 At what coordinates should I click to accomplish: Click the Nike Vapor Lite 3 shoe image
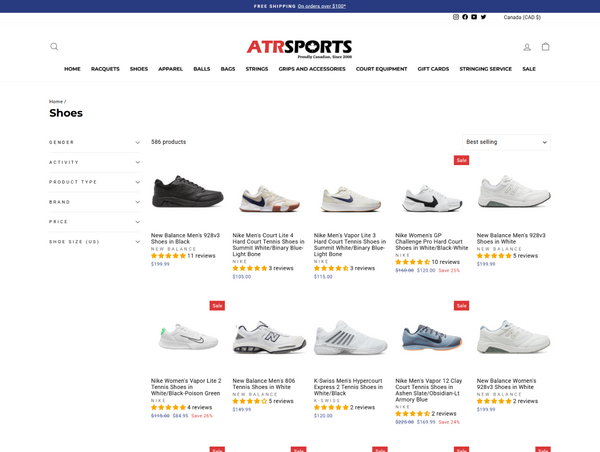[x=351, y=199]
